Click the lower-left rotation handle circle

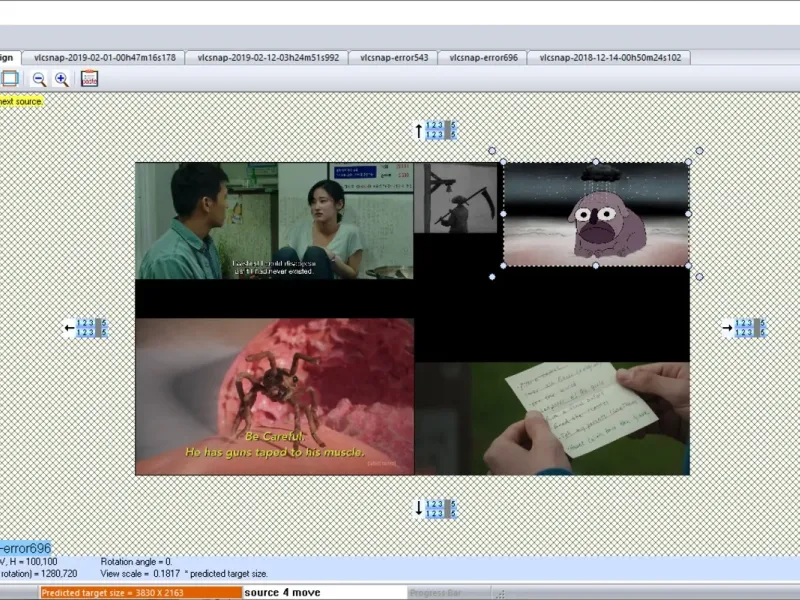point(492,277)
